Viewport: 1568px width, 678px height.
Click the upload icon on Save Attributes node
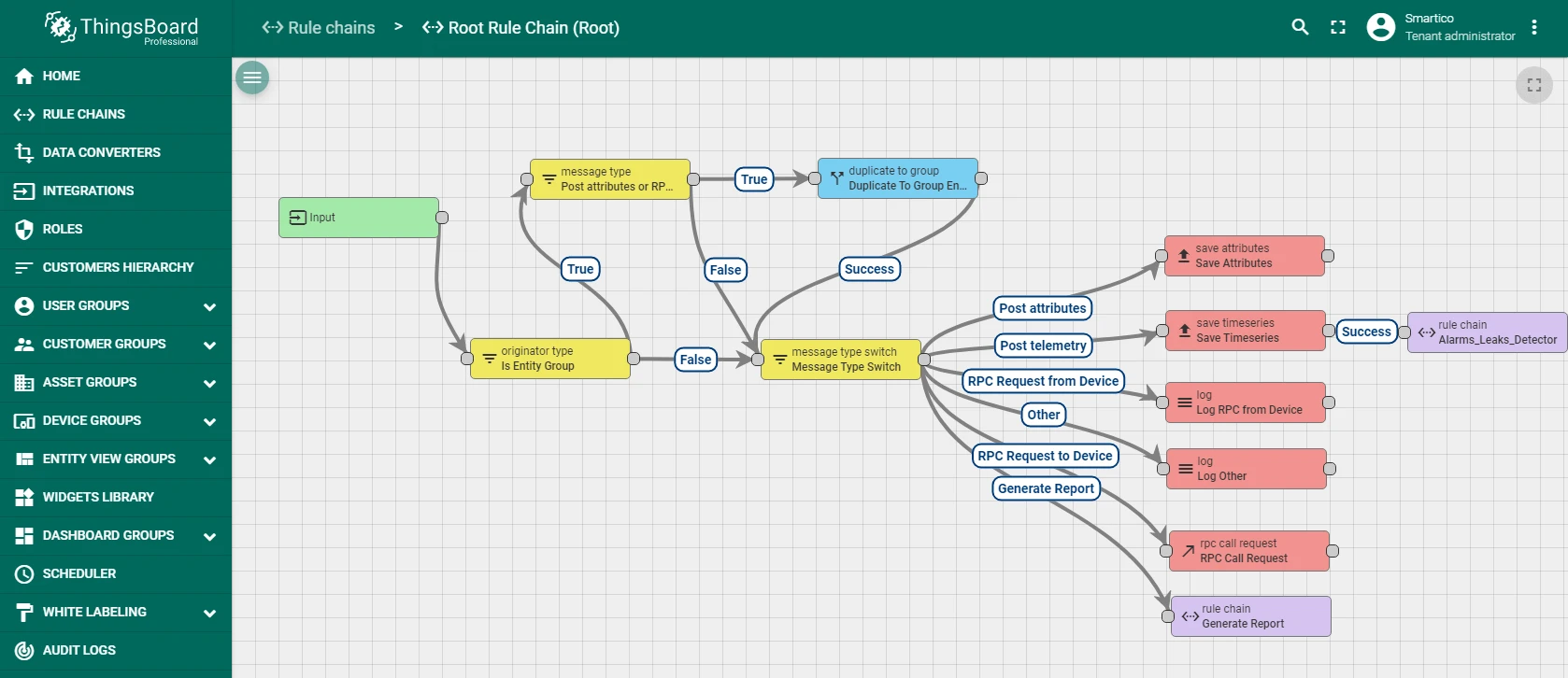tap(1184, 255)
